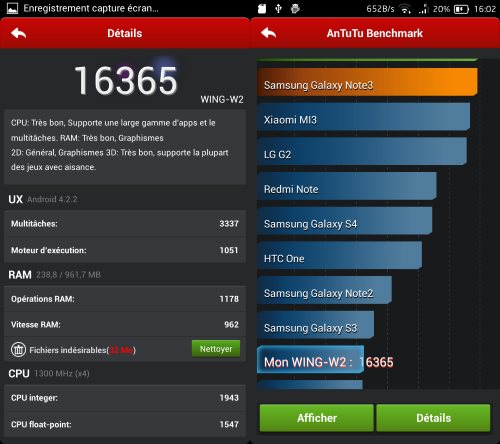Tap the SD card status icon
The height and width of the screenshot is (444, 500).
point(262,9)
